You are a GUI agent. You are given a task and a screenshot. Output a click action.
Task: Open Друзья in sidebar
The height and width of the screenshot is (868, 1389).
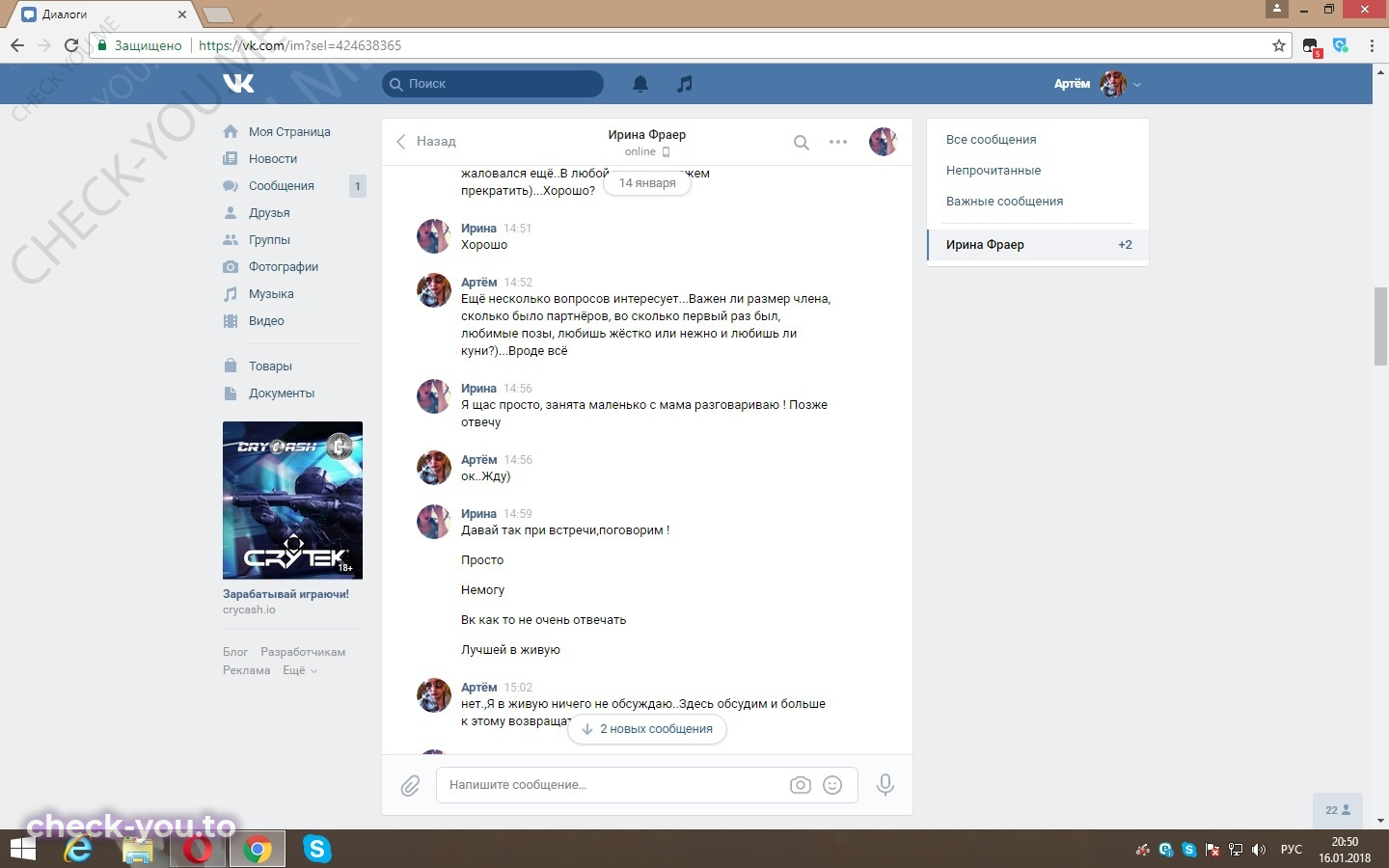coord(269,213)
